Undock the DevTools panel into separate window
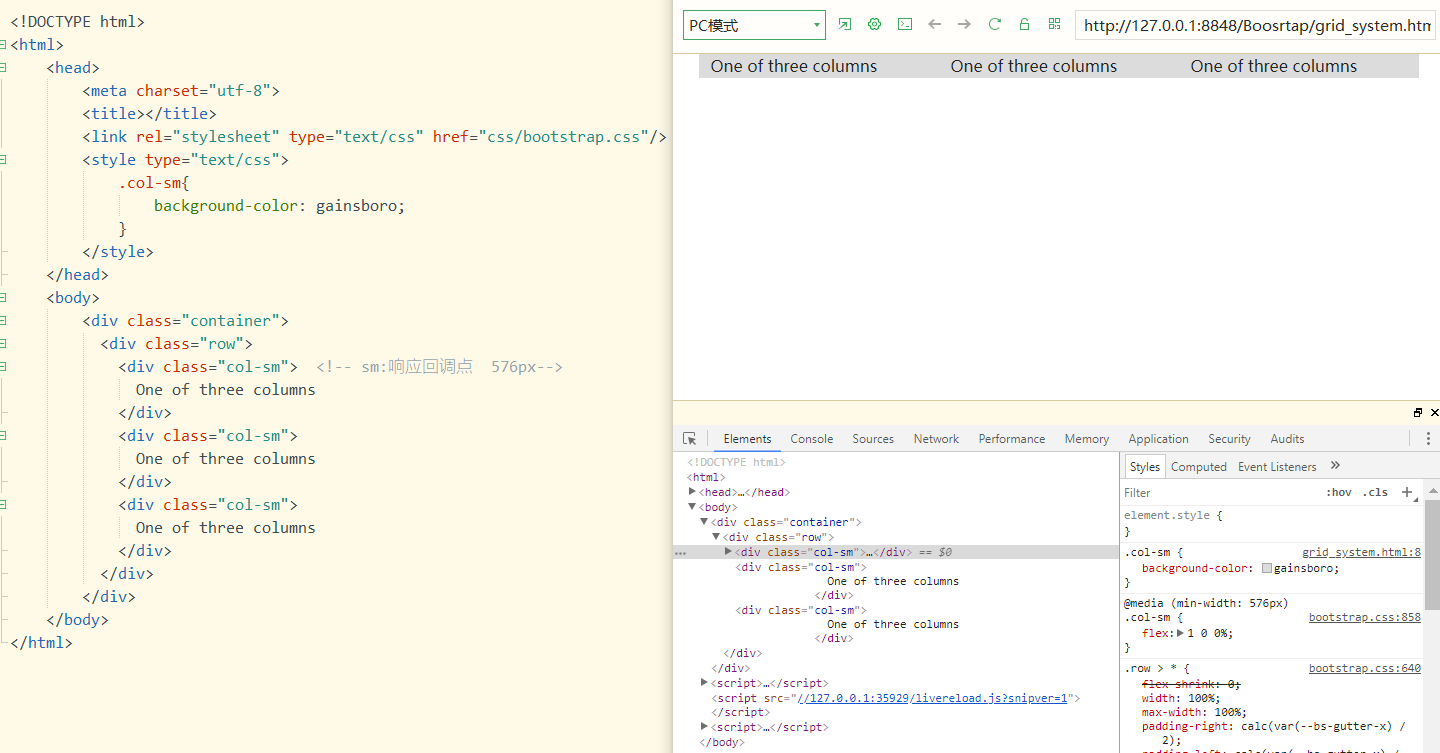The height and width of the screenshot is (753, 1440). click(x=1418, y=412)
